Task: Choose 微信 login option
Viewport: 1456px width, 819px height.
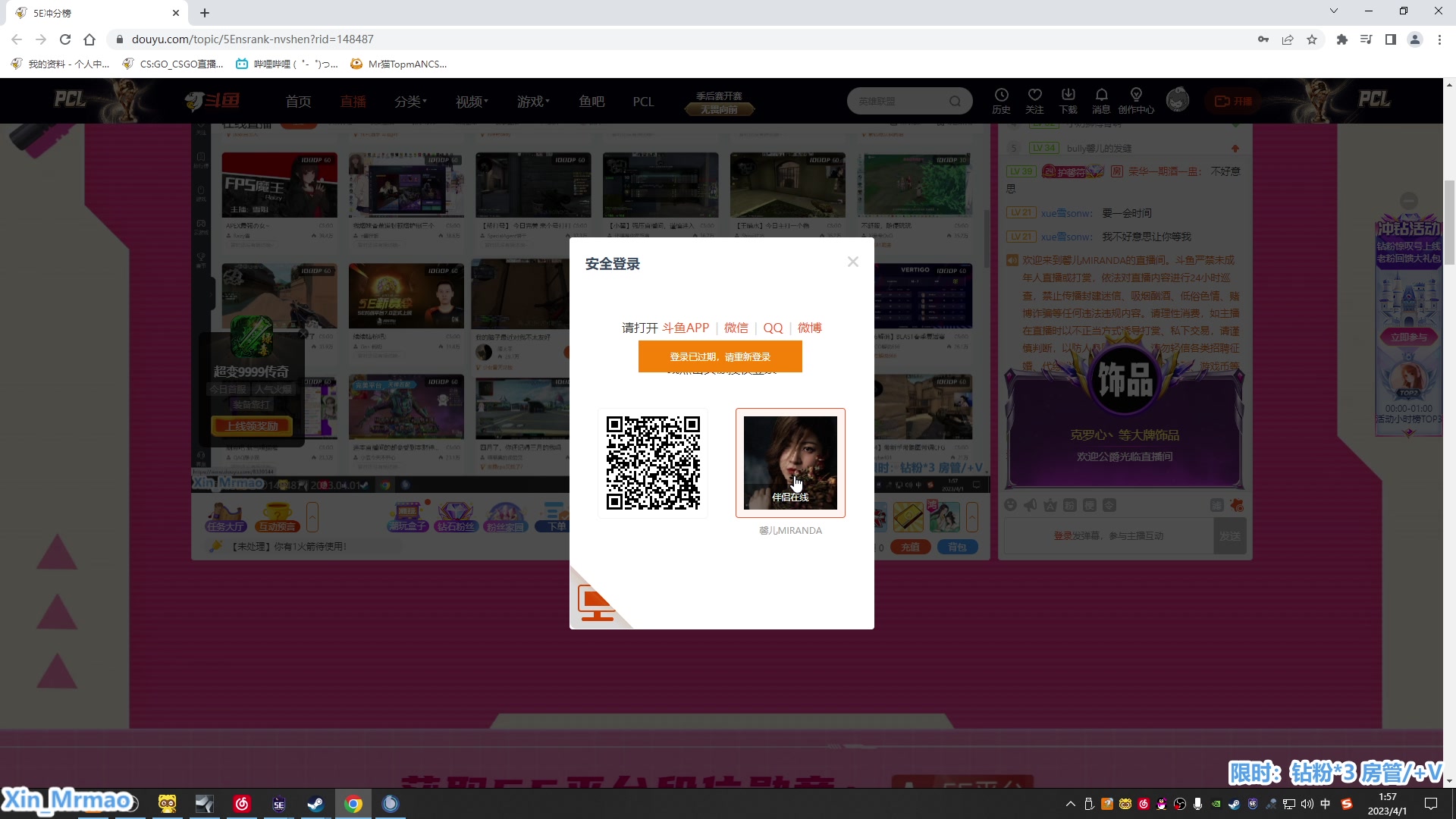Action: click(x=736, y=328)
